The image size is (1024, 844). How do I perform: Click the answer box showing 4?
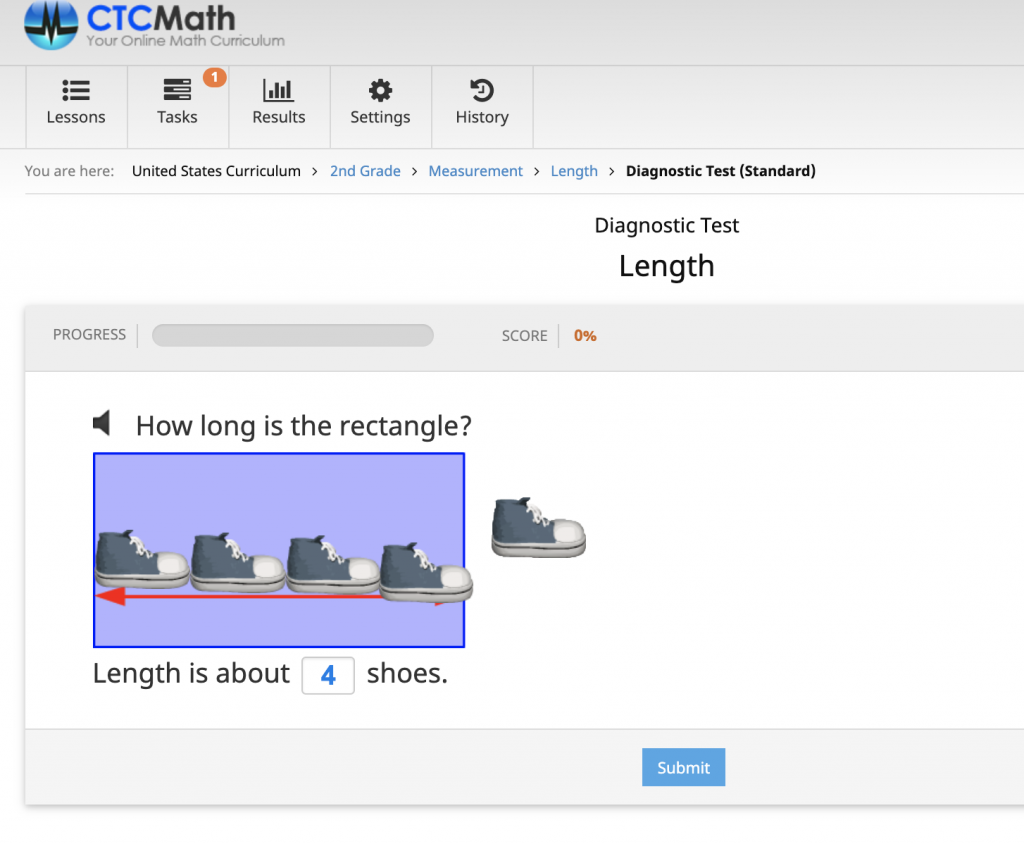(328, 675)
